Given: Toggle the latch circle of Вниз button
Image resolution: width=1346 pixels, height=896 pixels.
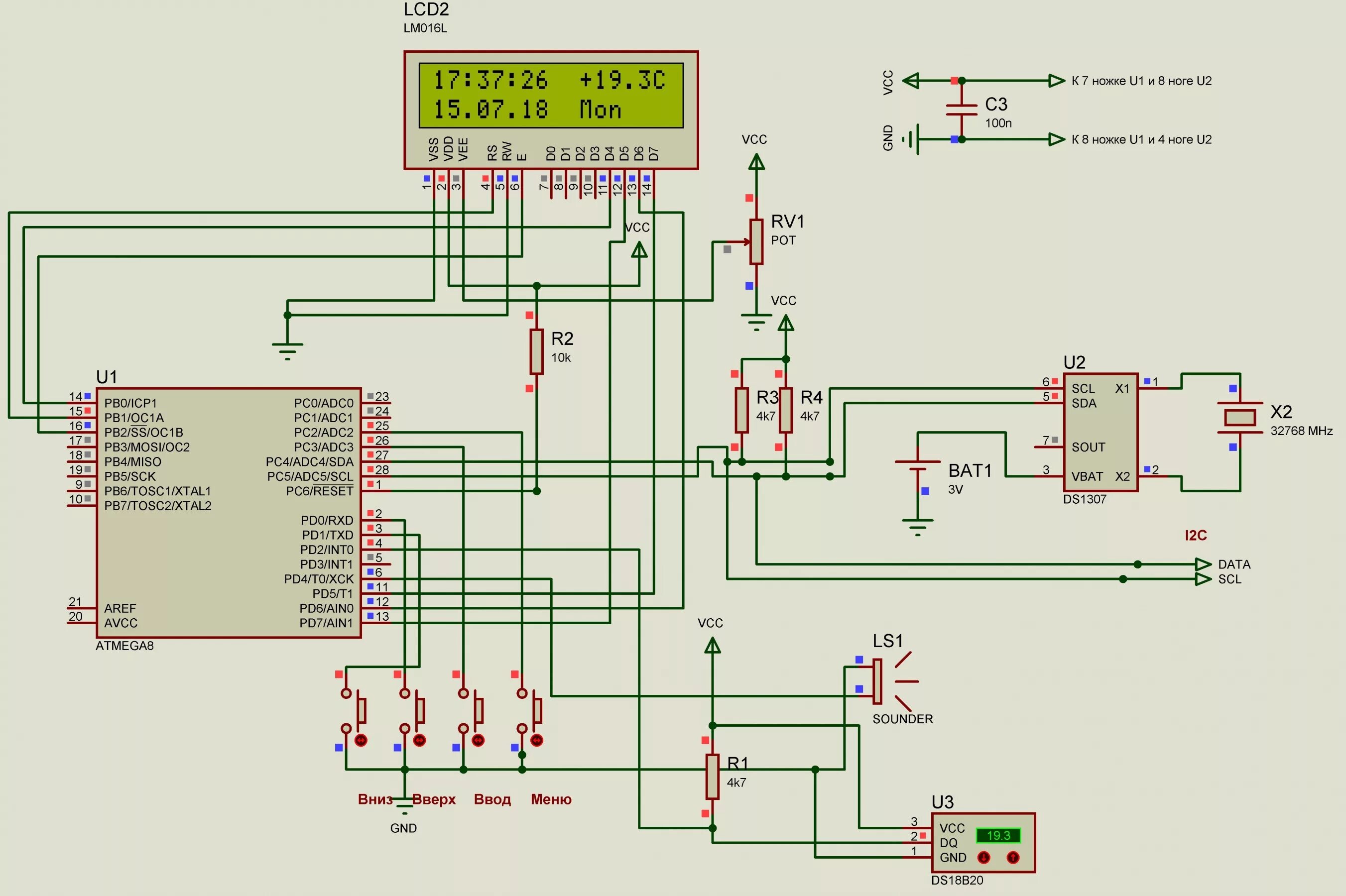Looking at the screenshot, I should 361,741.
